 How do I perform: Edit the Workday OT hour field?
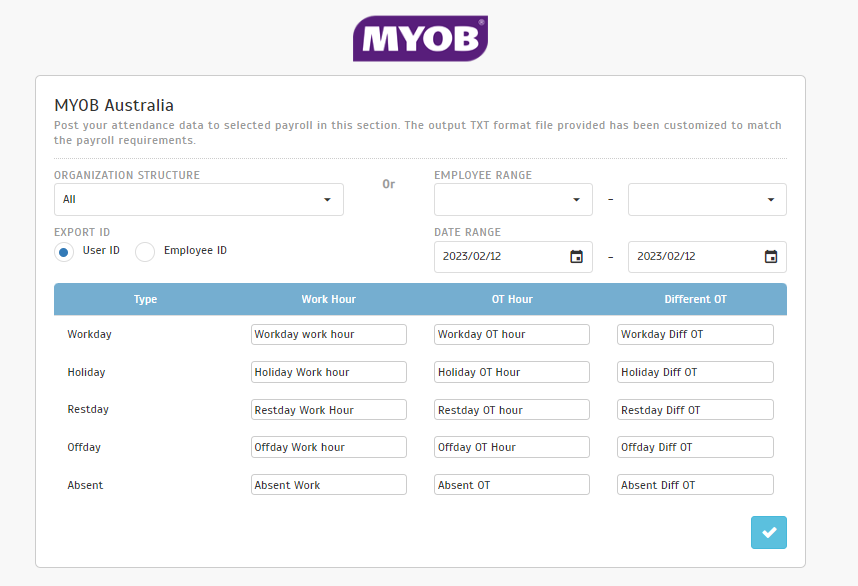[512, 334]
